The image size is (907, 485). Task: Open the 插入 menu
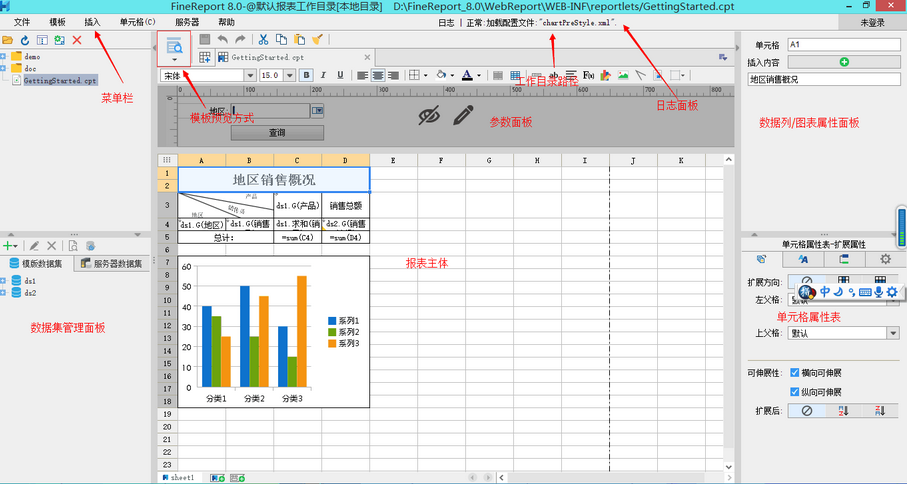pyautogui.click(x=93, y=23)
